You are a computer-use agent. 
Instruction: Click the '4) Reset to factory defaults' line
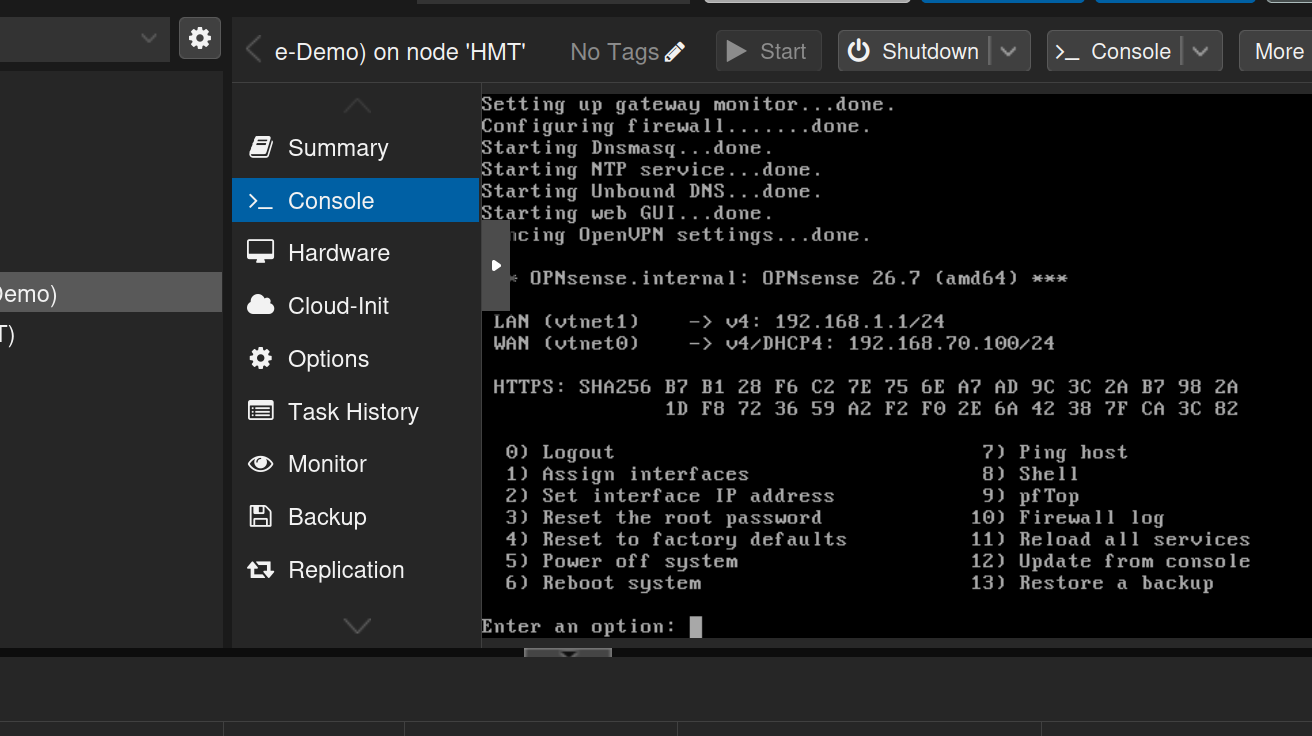pyautogui.click(x=676, y=540)
